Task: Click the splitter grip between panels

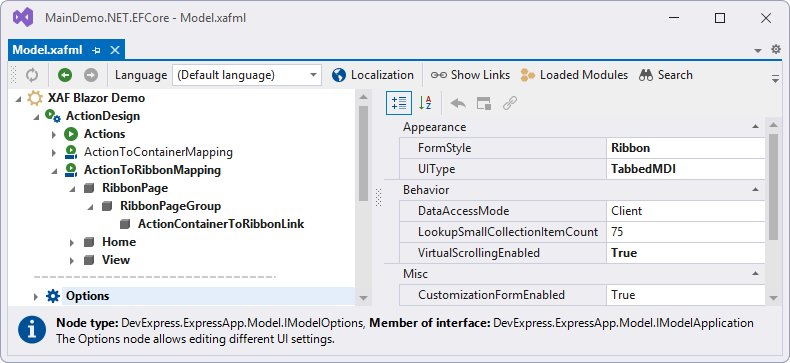Action: pos(379,198)
